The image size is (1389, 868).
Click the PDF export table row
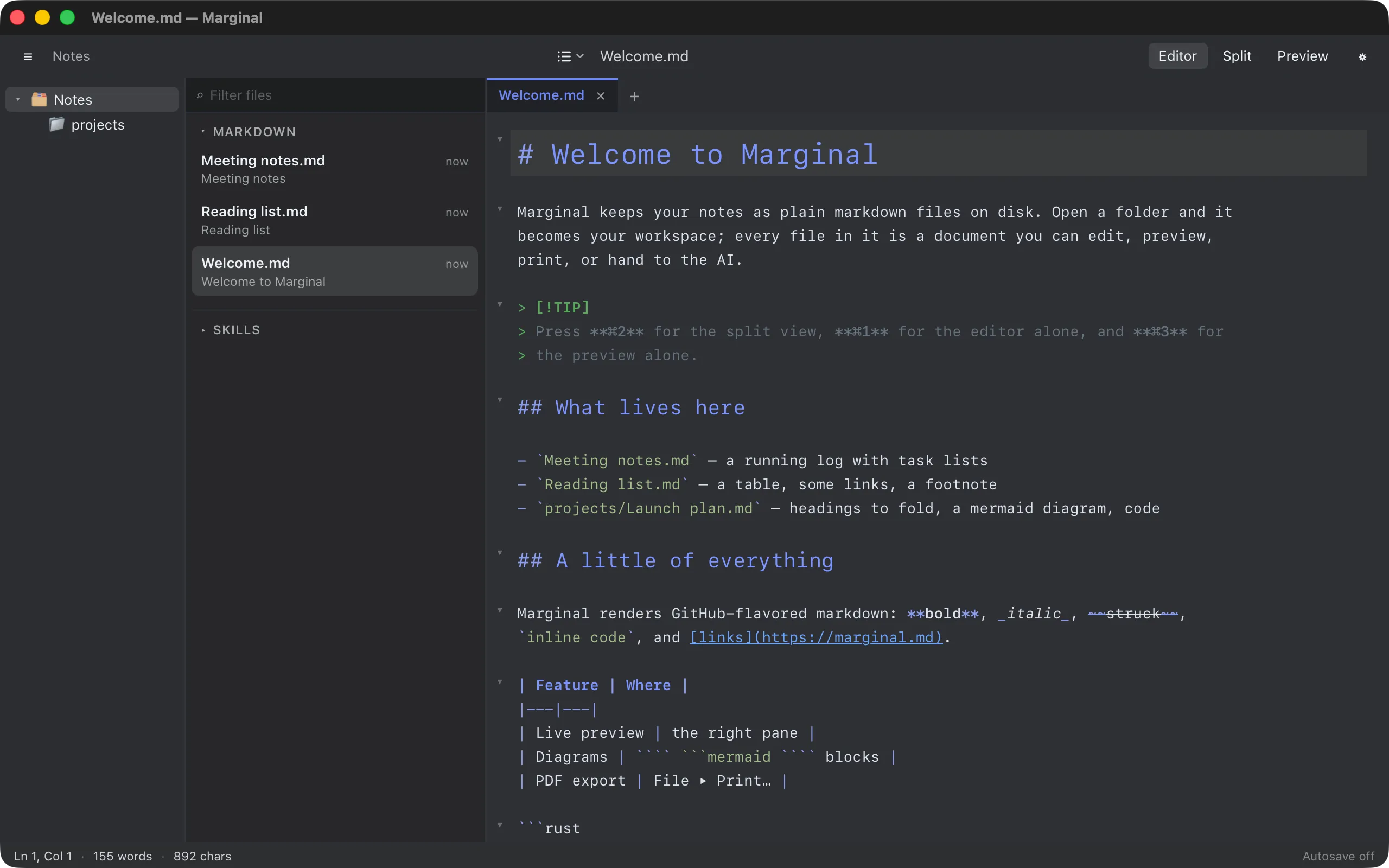pos(653,781)
